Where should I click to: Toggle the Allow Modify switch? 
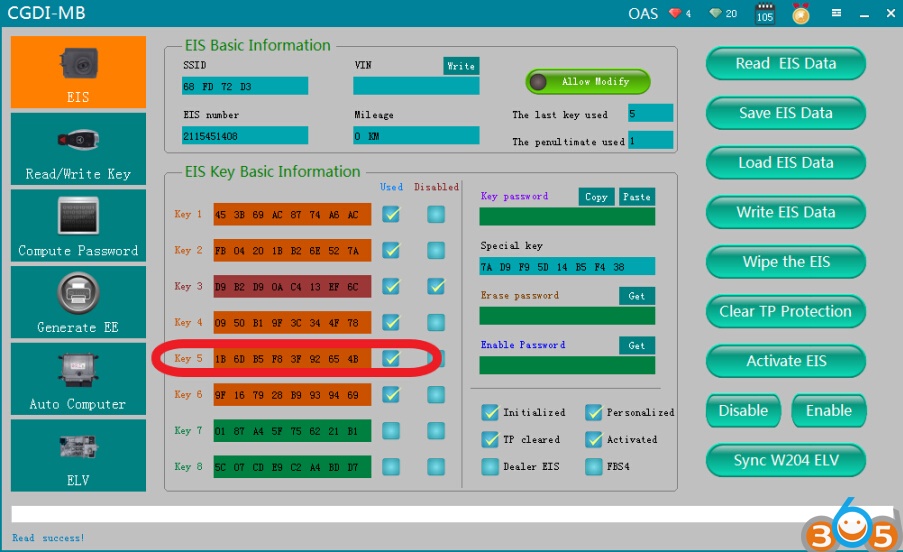coord(588,82)
